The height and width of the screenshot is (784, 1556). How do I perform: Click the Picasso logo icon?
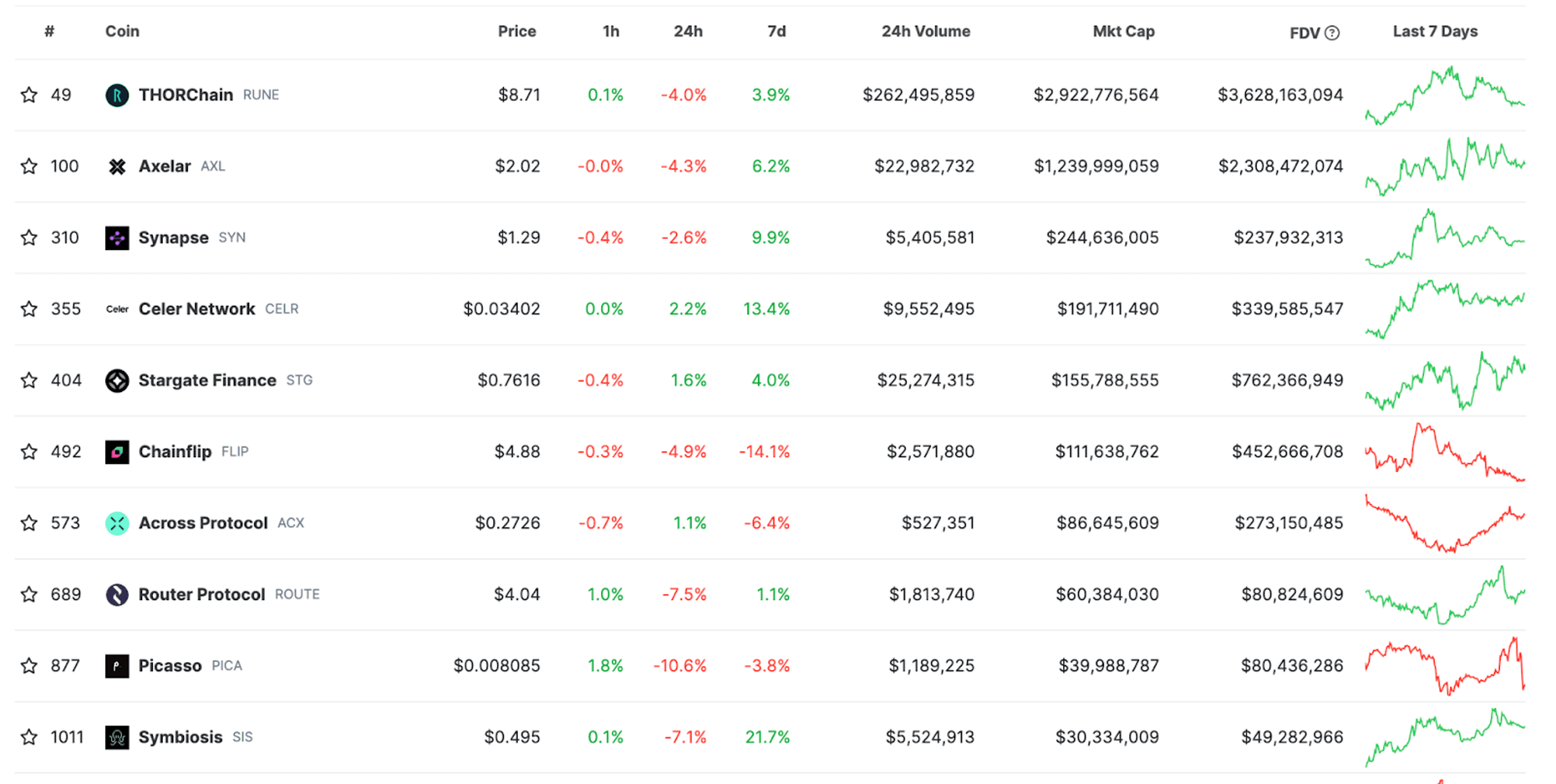(x=117, y=665)
